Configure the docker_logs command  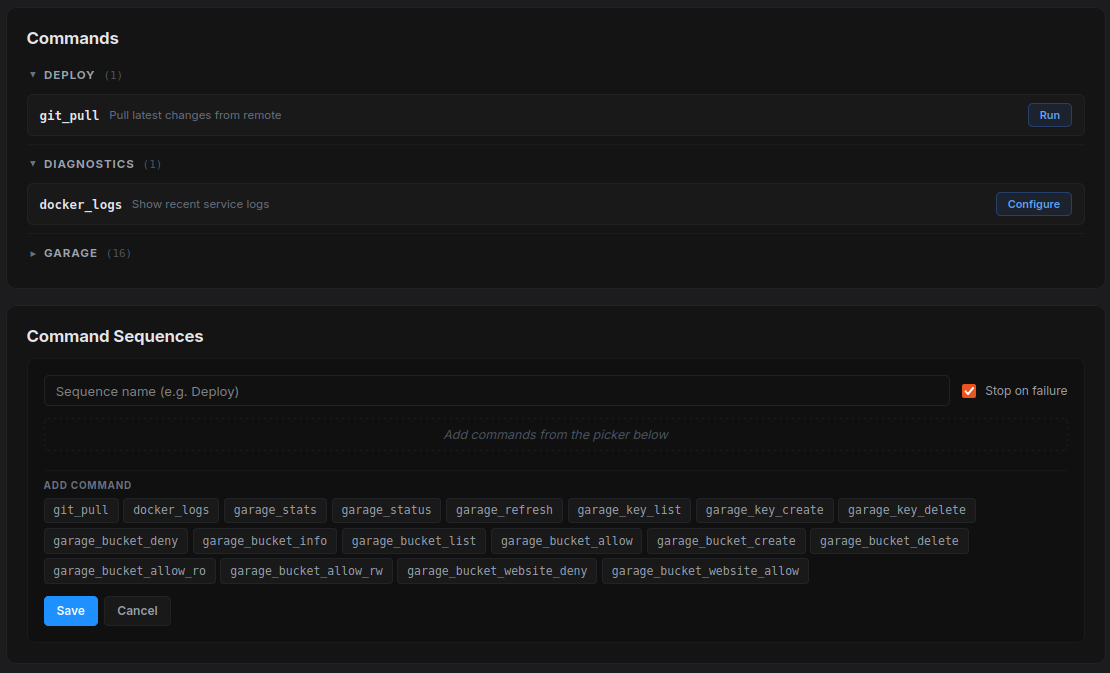tap(1034, 205)
